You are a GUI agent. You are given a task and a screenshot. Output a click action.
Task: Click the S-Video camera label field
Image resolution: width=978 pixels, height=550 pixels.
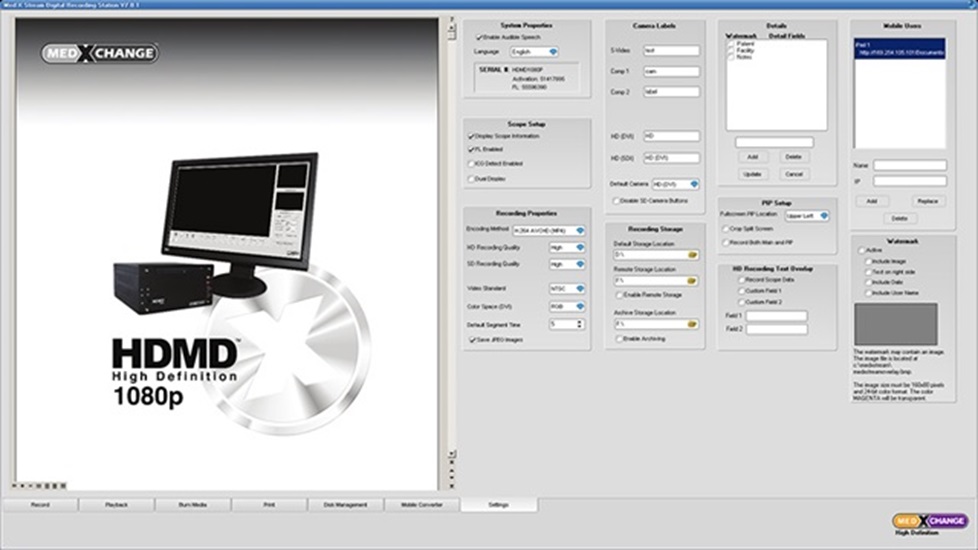(x=671, y=51)
